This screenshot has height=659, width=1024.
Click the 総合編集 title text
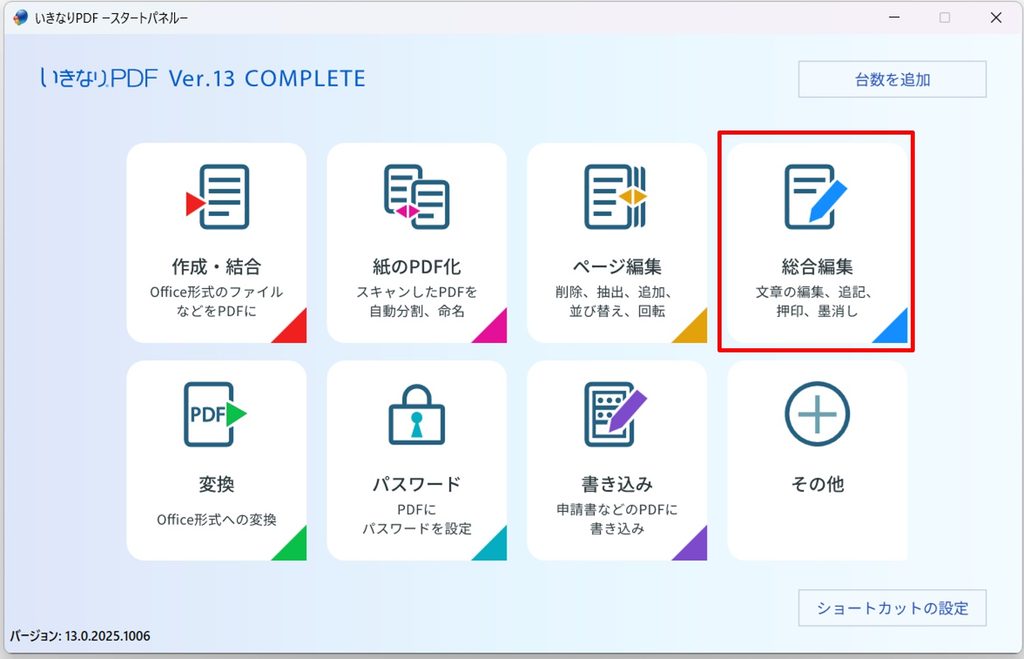point(817,266)
